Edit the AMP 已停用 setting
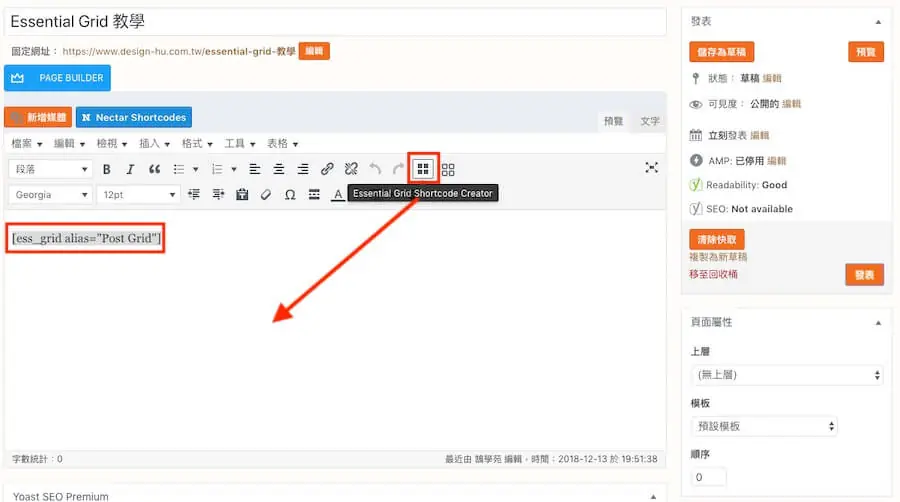 (x=776, y=161)
